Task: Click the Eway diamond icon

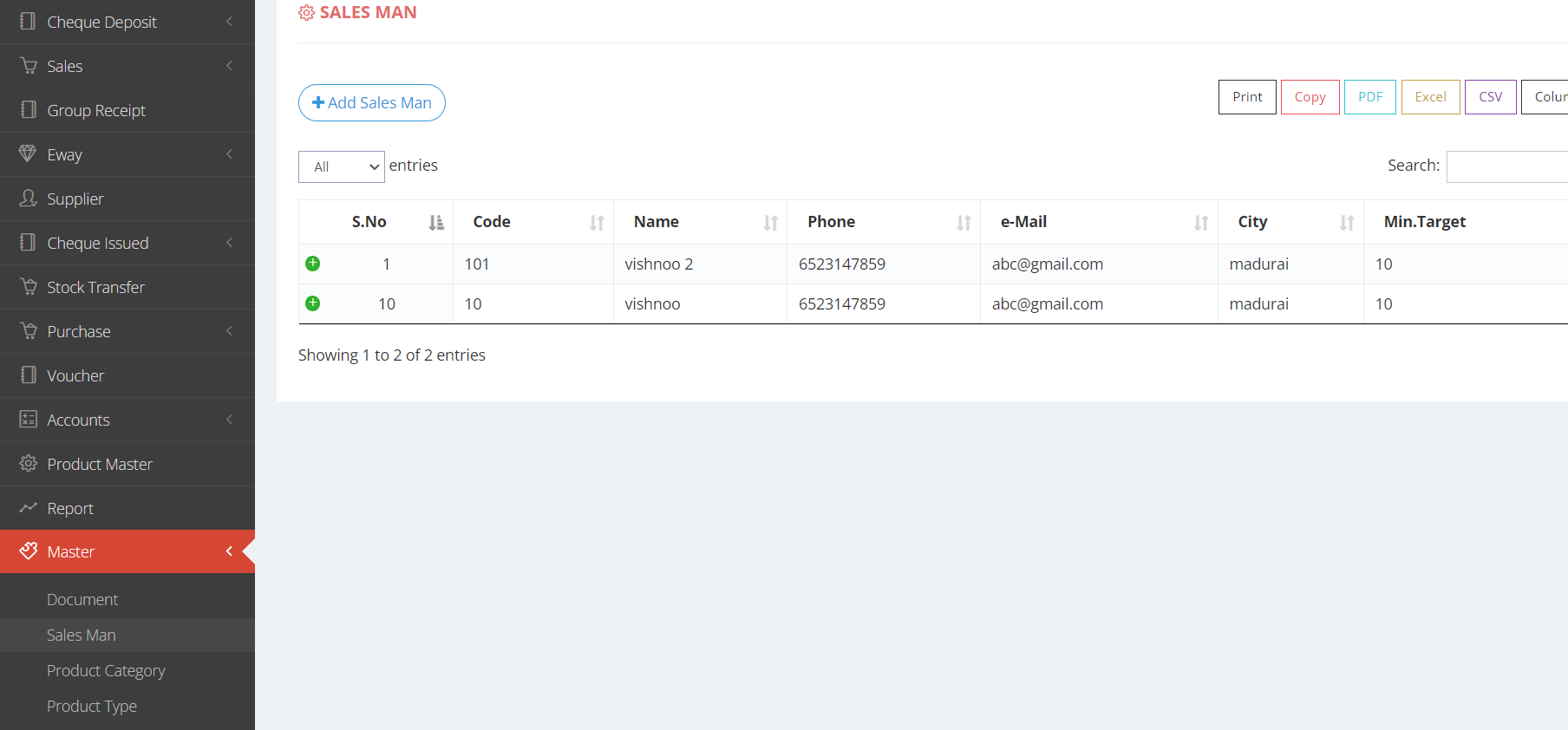Action: [x=28, y=154]
